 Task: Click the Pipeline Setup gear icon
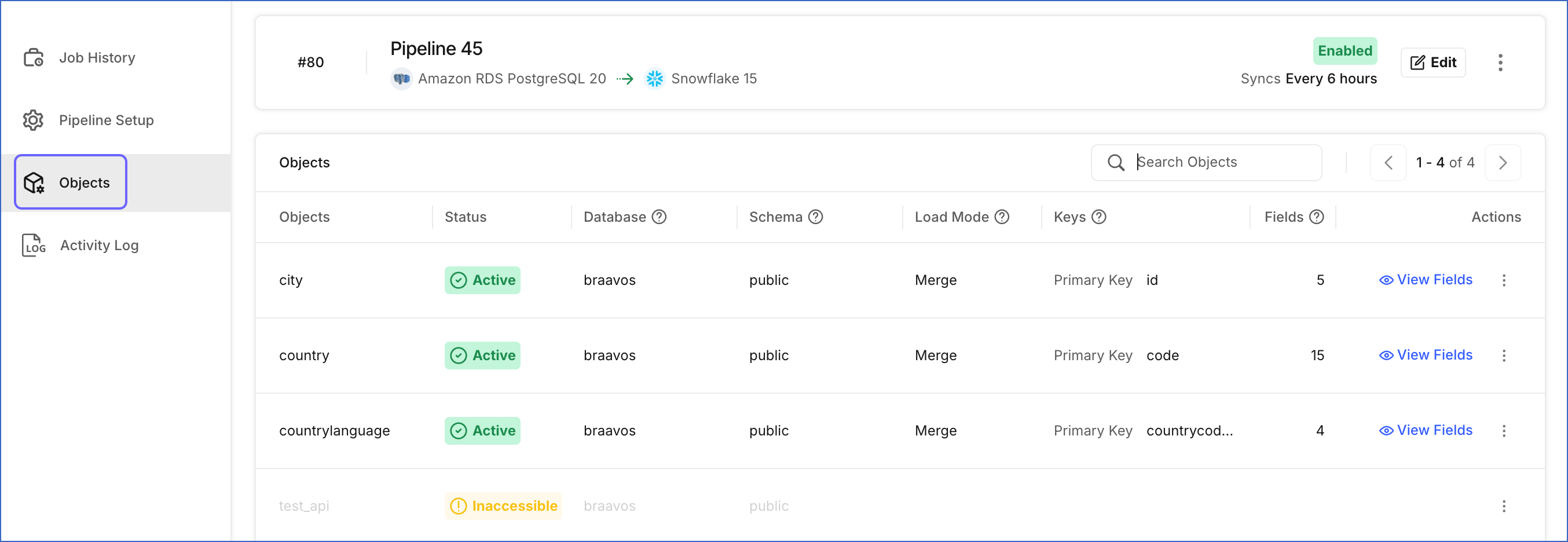click(x=34, y=120)
